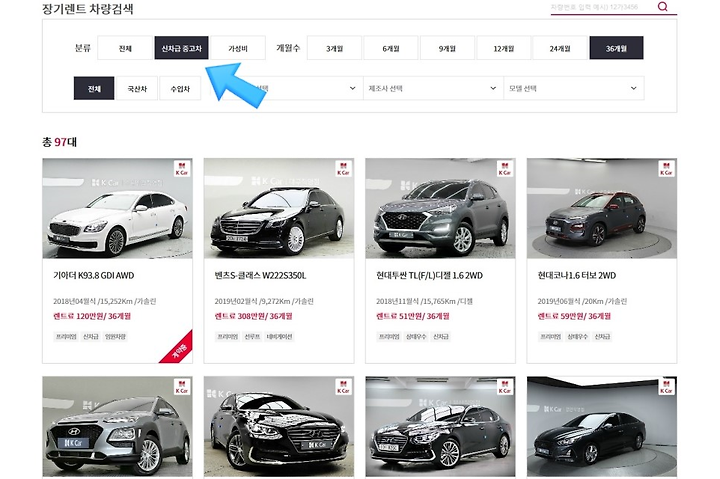Choose the 6개월 rental period
The image size is (720, 479).
[x=391, y=48]
